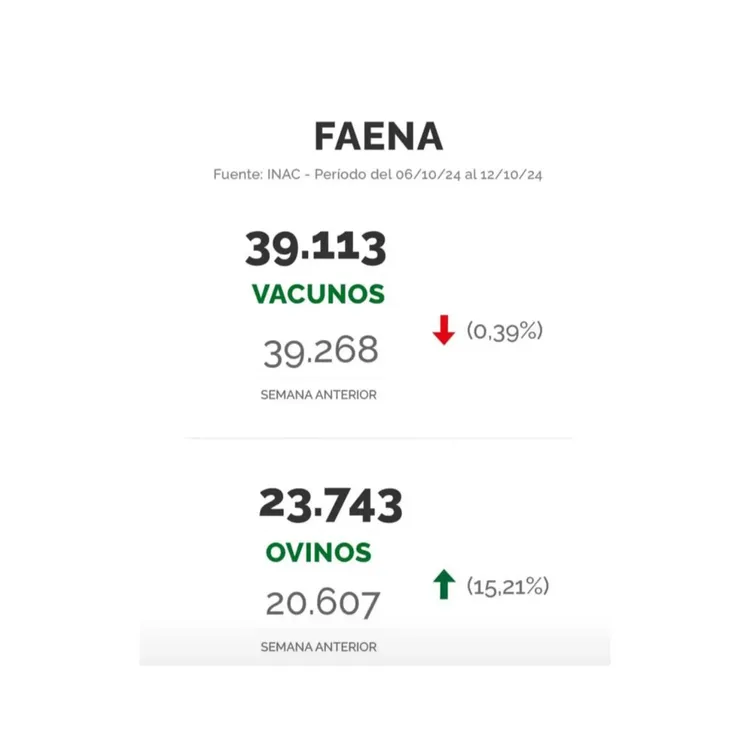Click the FAENA heading

coord(377,137)
